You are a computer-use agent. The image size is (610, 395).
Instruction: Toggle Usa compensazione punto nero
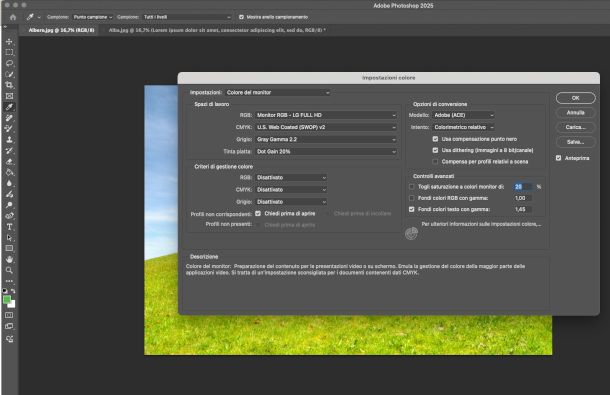coord(435,139)
